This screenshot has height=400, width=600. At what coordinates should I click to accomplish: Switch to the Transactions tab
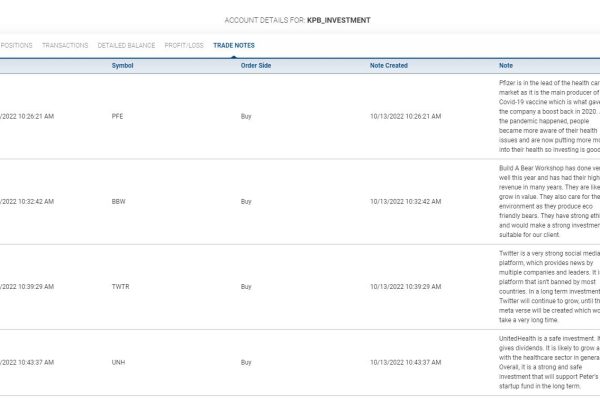(x=65, y=46)
